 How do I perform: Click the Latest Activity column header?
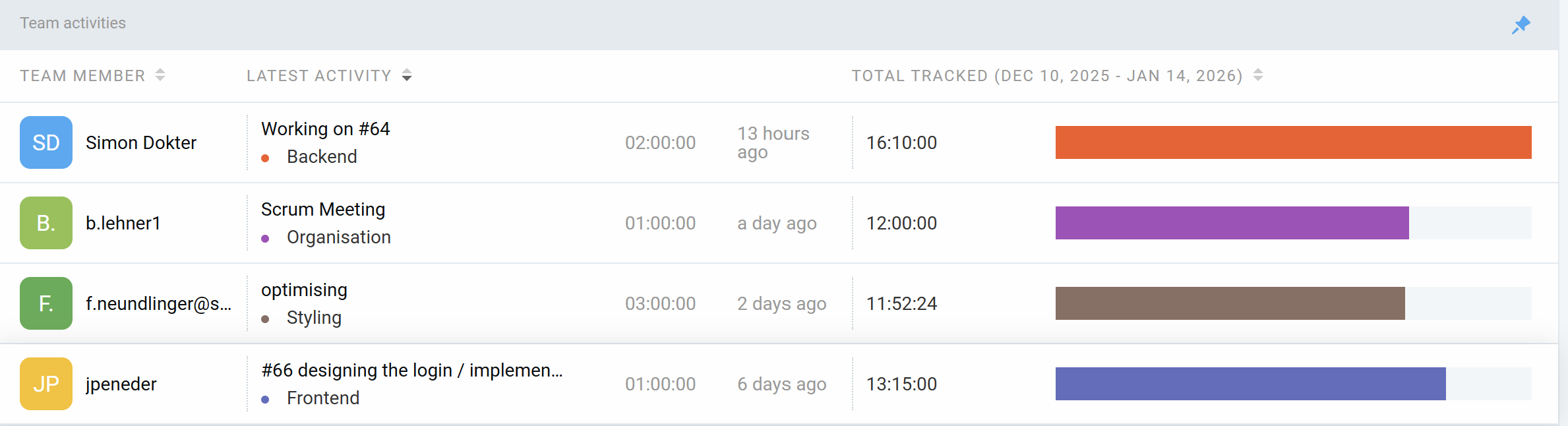coord(319,76)
